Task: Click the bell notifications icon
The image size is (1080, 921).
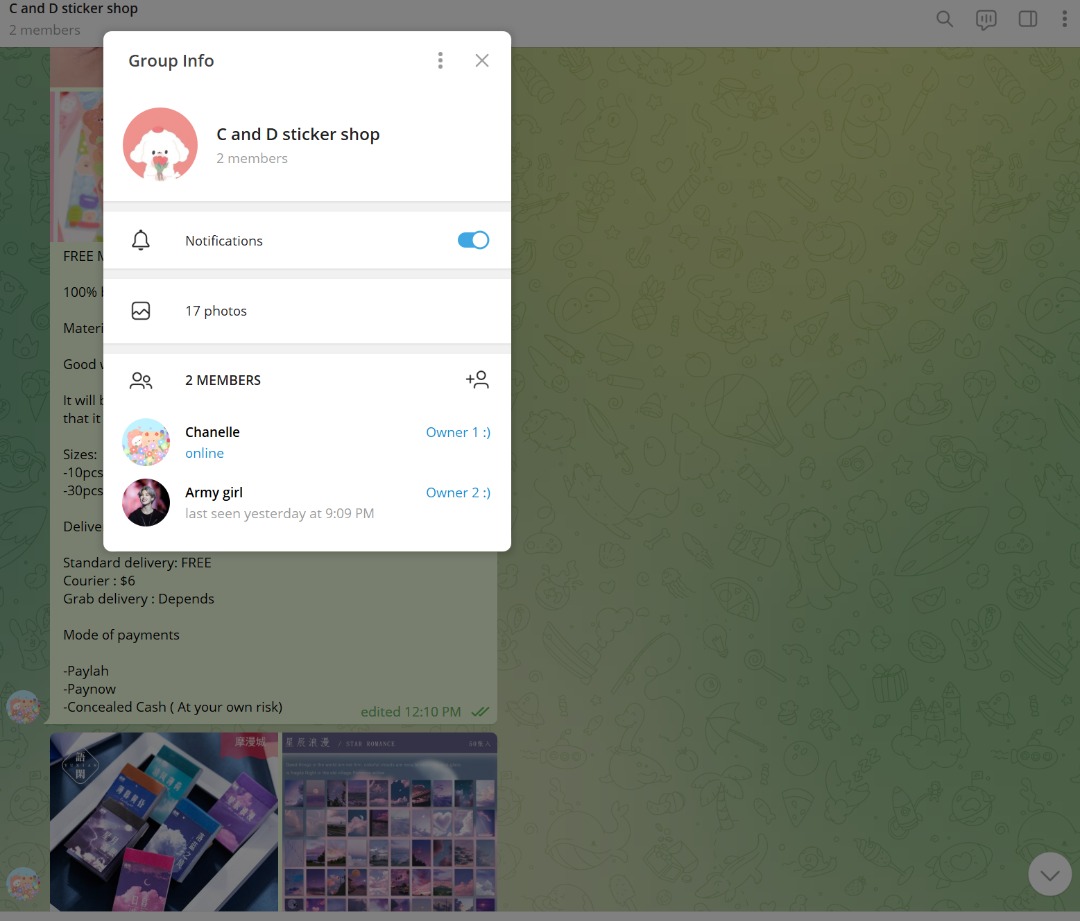Action: (x=141, y=241)
